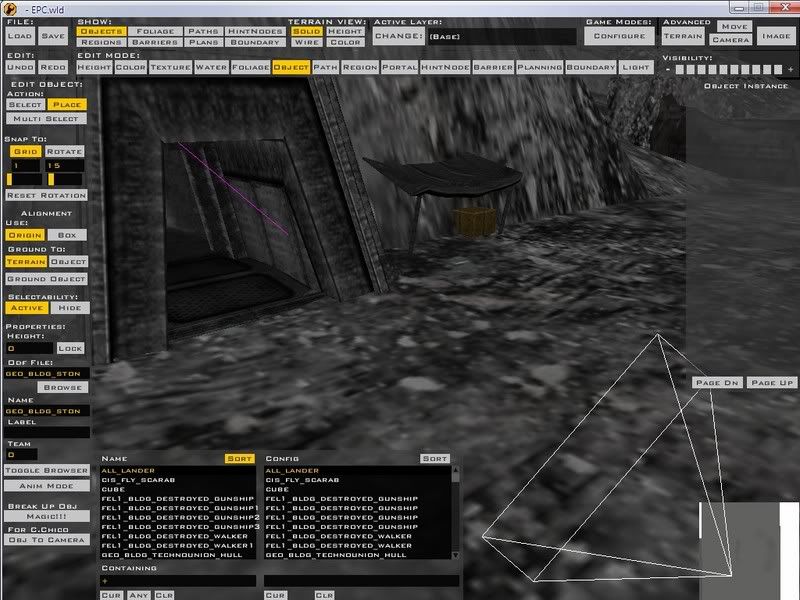Increase visibility with plus button
This screenshot has width=800, height=600.
coord(791,70)
